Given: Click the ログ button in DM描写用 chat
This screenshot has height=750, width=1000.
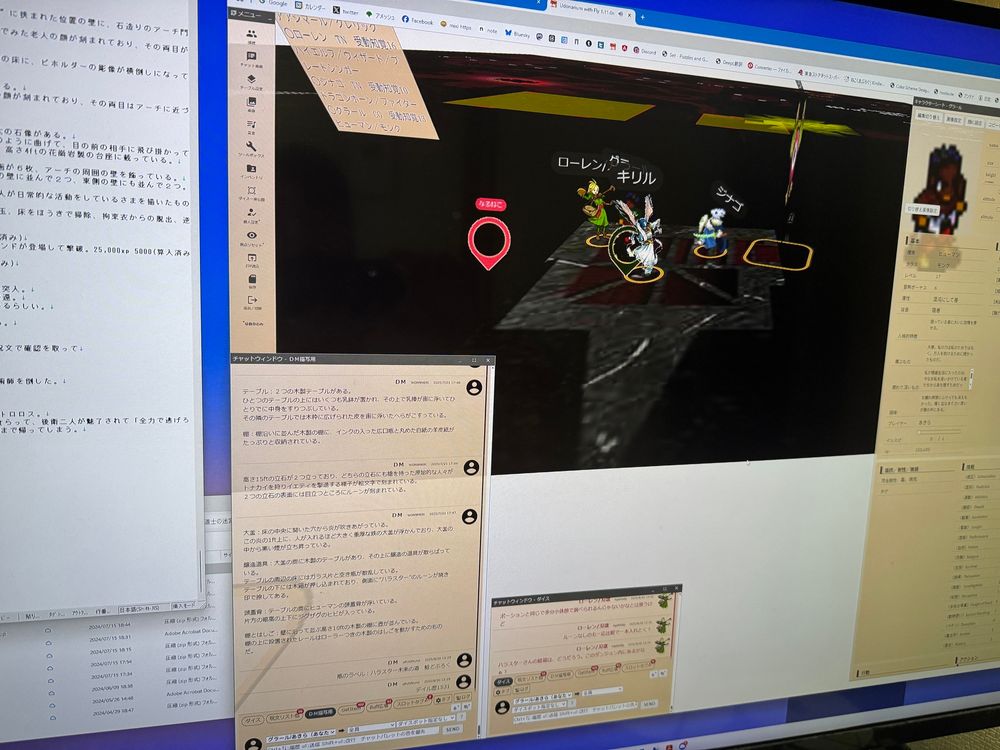Looking at the screenshot, I should (x=464, y=698).
